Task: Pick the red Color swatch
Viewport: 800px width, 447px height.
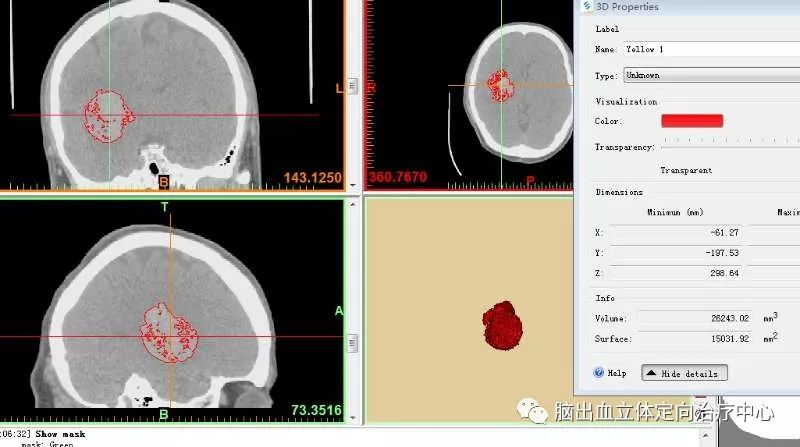Action: tap(691, 121)
